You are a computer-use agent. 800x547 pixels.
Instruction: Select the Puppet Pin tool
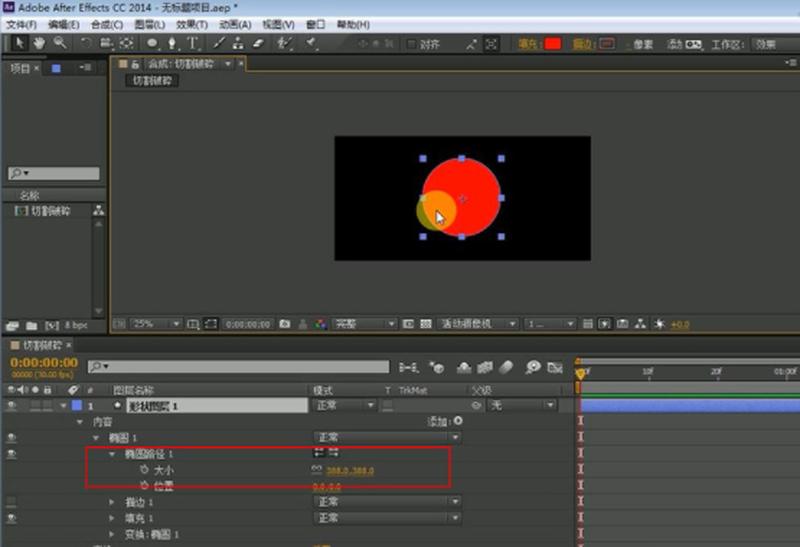[x=311, y=43]
